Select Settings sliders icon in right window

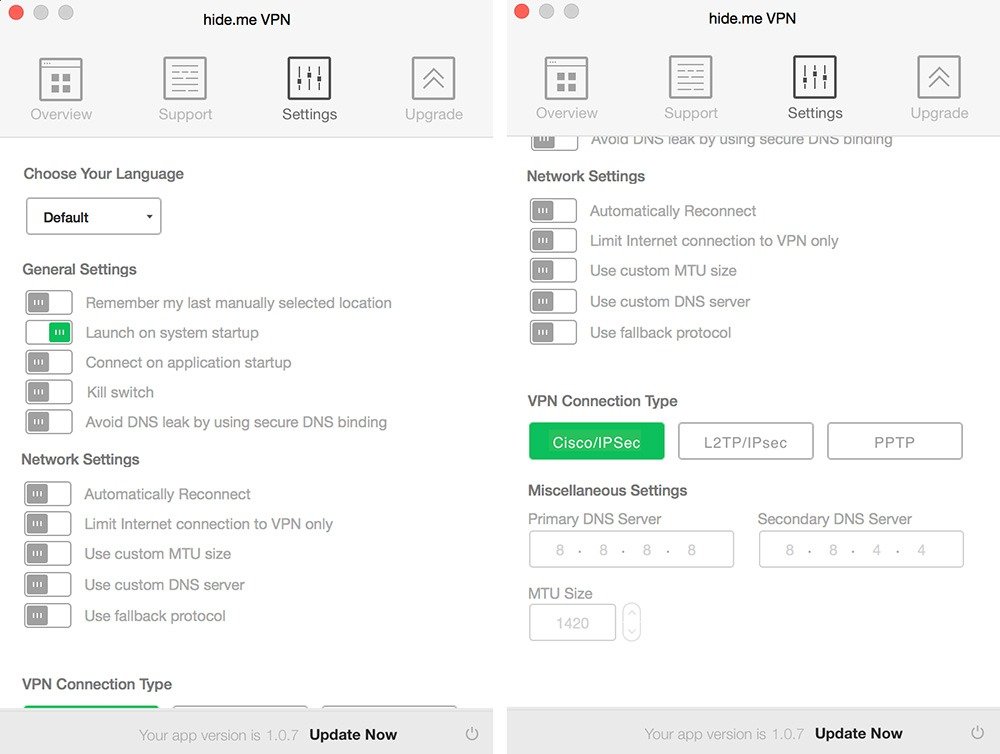pos(815,77)
